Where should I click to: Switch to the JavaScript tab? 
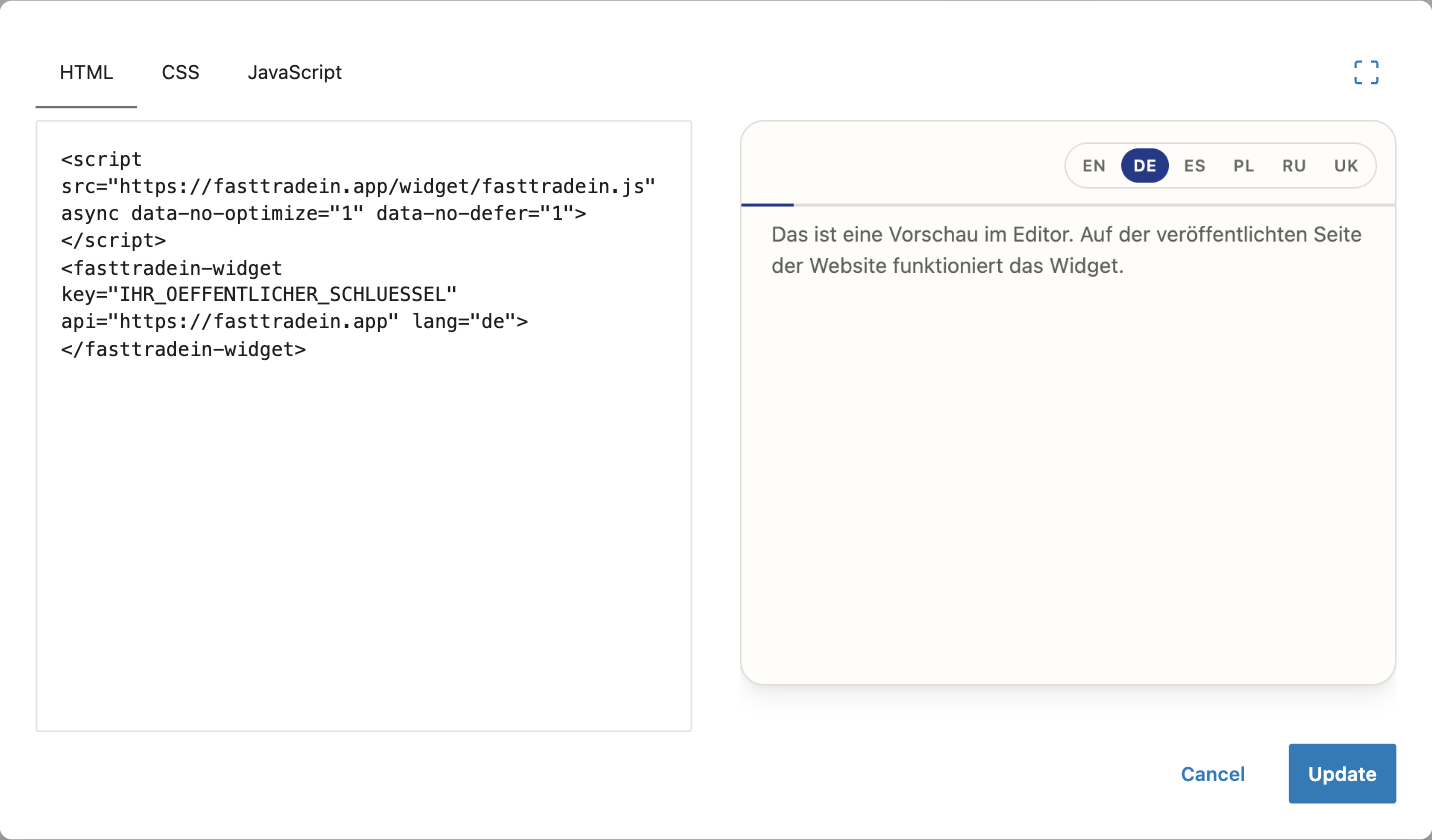(x=295, y=73)
